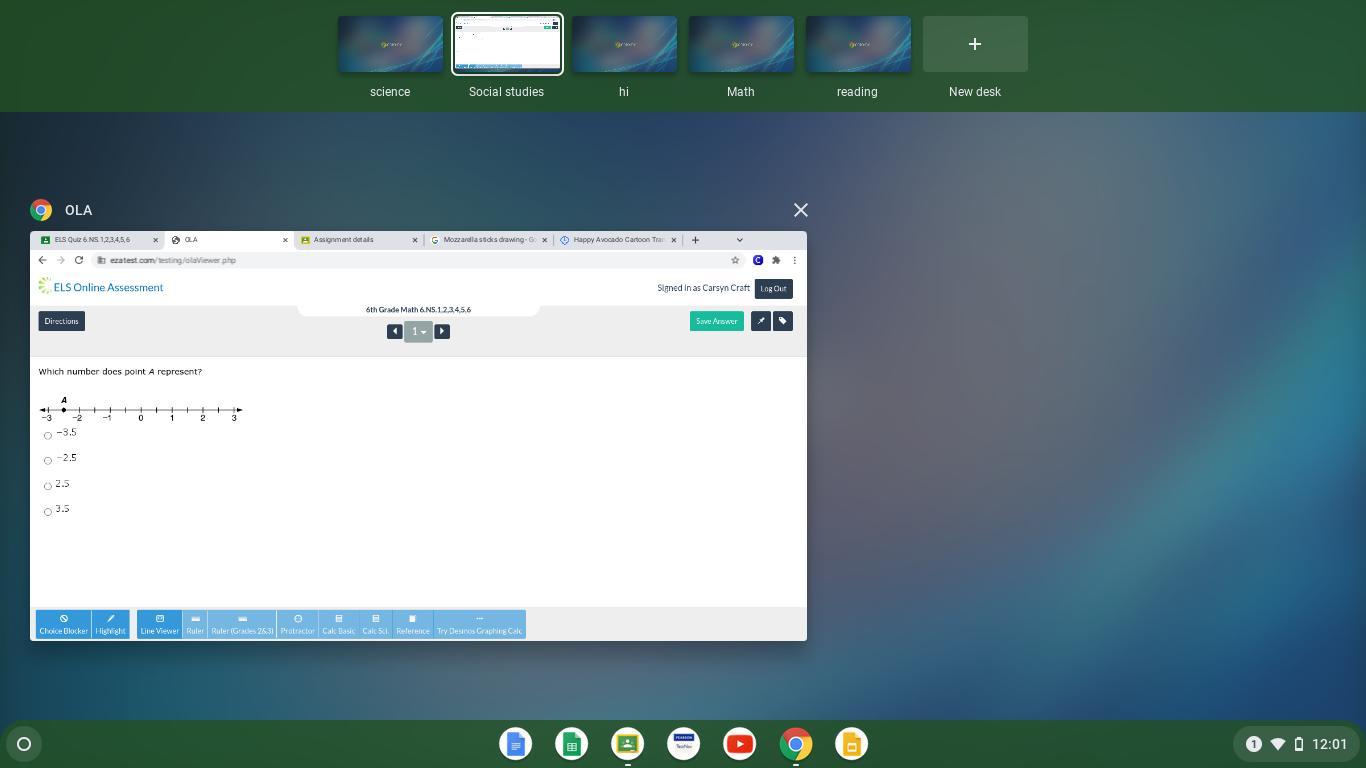Switch to the reading desk
The height and width of the screenshot is (768, 1366).
858,44
